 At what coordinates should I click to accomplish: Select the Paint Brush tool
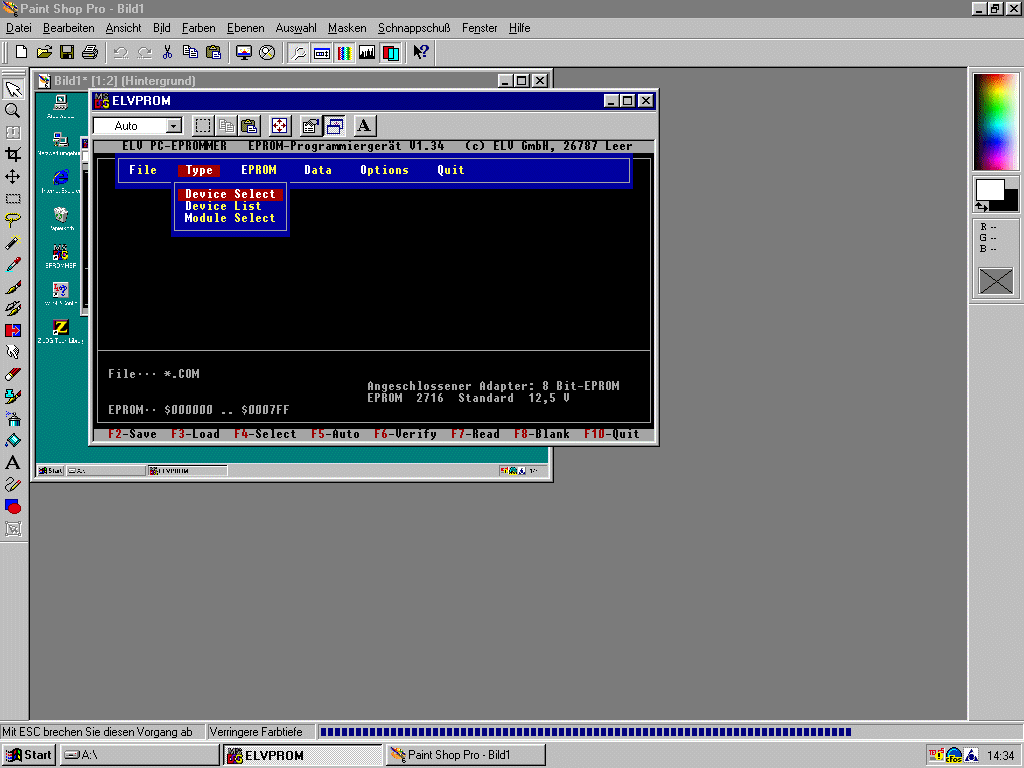coord(13,287)
